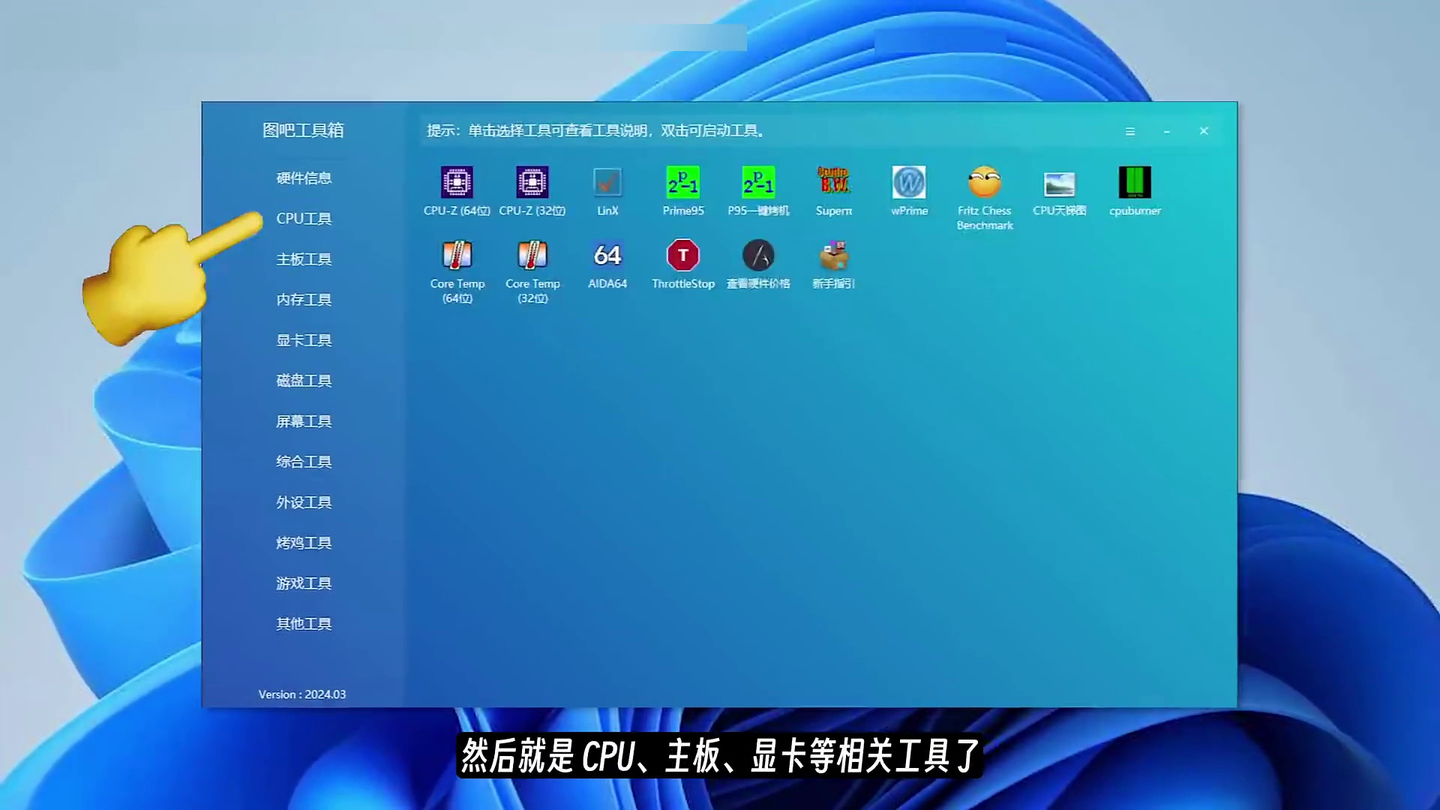This screenshot has width=1440, height=810.
Task: Choose the AIDA64 tool icon
Action: pos(608,256)
